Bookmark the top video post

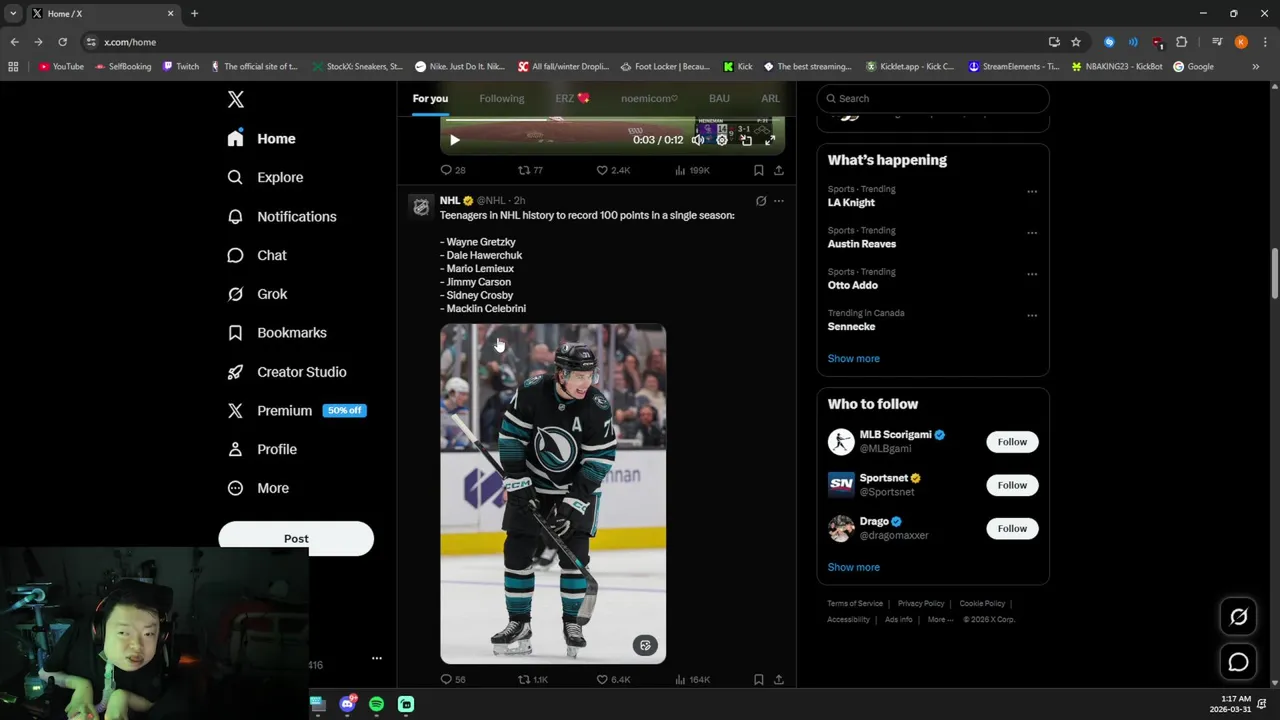[759, 170]
